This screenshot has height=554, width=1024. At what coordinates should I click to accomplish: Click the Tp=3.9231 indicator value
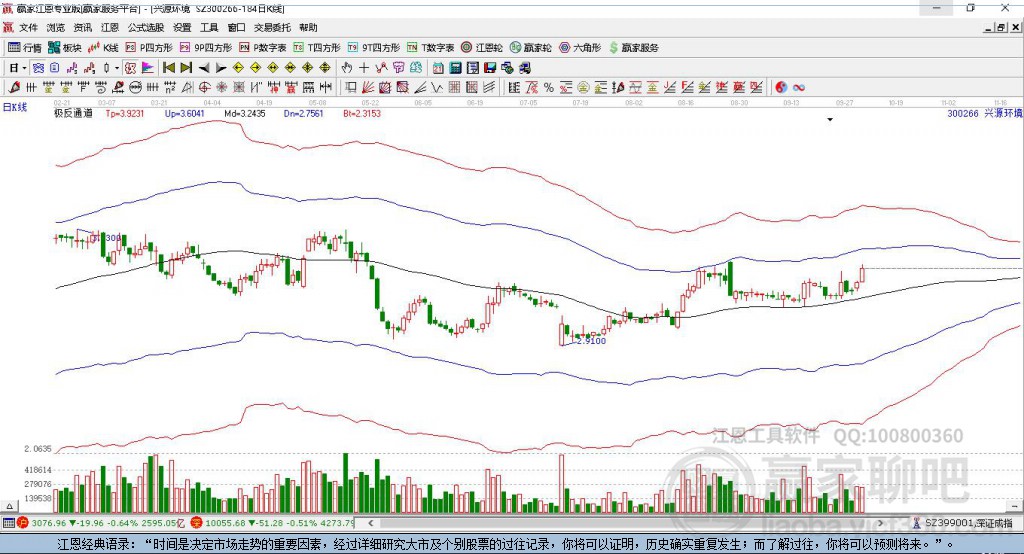[125, 113]
